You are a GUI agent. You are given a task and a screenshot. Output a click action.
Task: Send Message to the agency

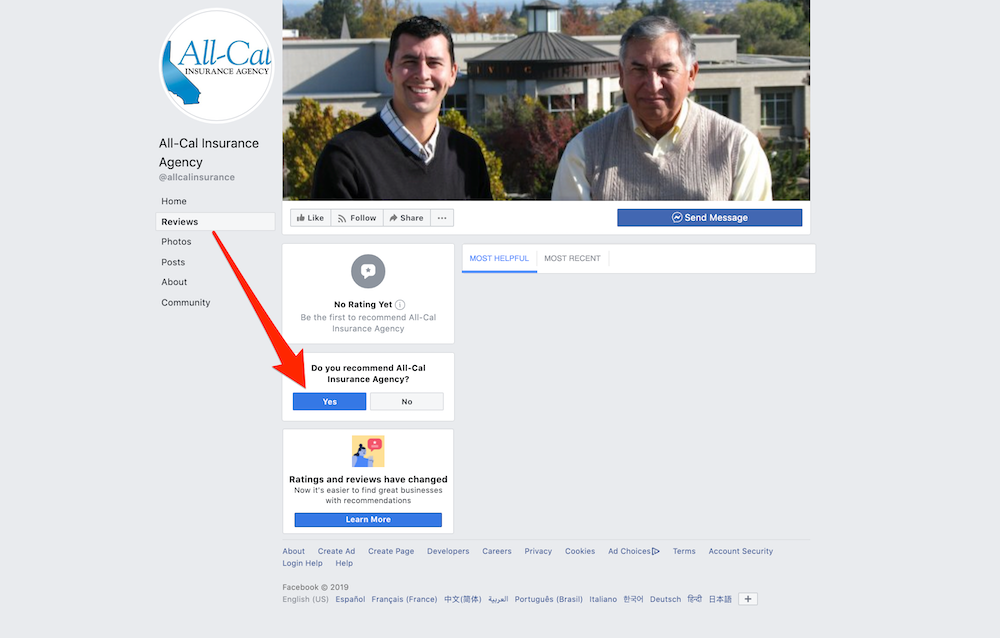point(709,218)
